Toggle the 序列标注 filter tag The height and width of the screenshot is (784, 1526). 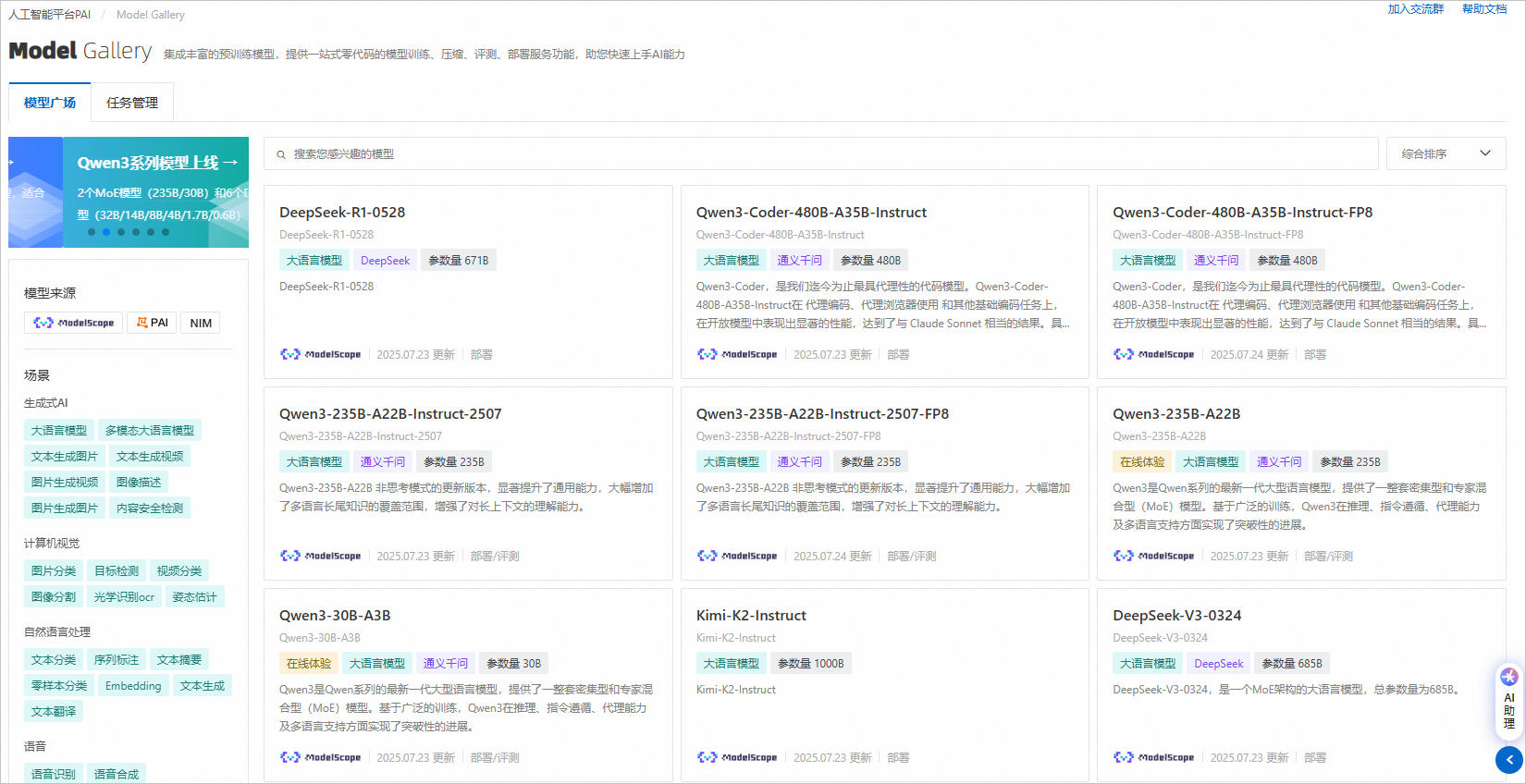click(x=117, y=659)
